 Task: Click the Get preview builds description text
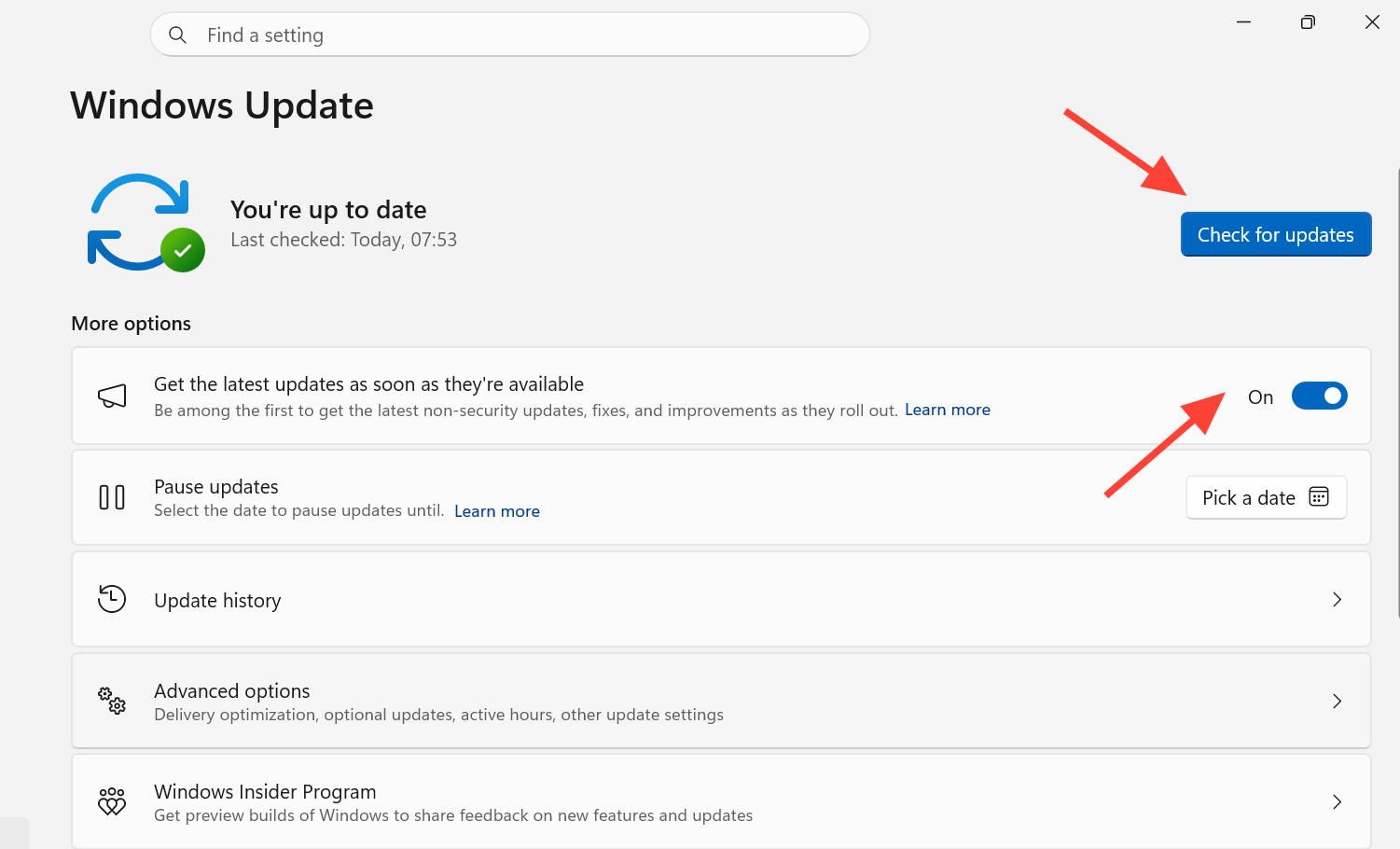(453, 815)
